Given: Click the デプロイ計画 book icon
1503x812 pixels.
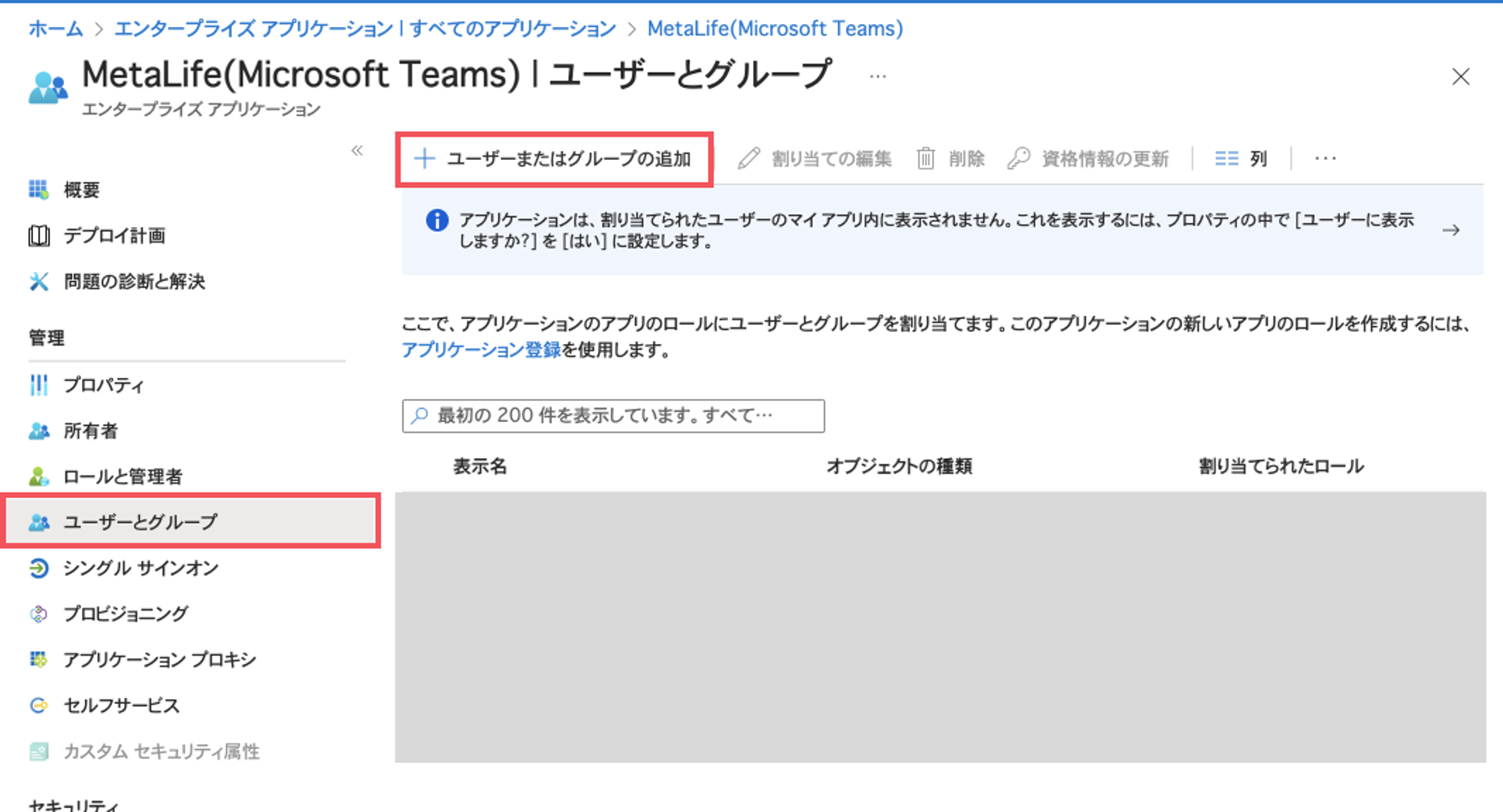Looking at the screenshot, I should click(x=39, y=236).
